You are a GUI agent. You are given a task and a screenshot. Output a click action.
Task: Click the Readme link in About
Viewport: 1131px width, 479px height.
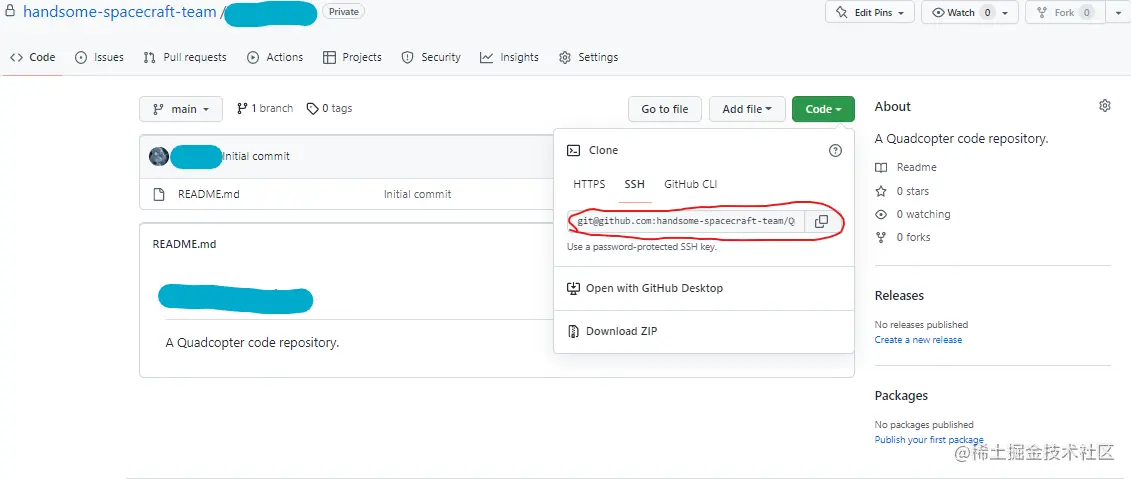(x=917, y=167)
